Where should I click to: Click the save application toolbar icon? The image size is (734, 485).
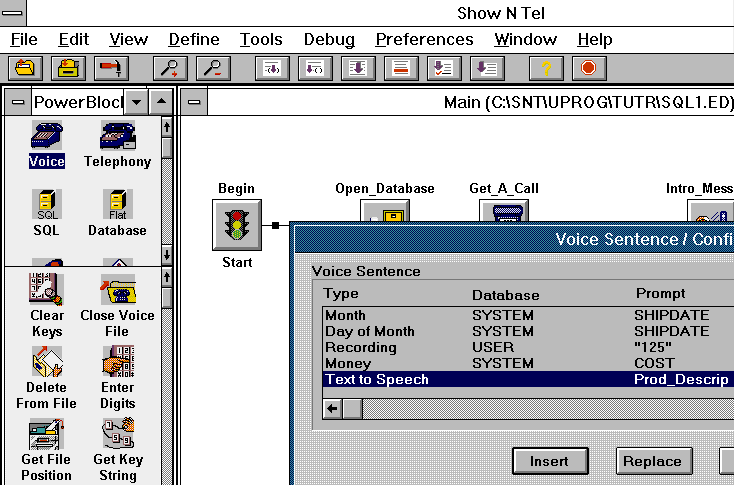click(x=68, y=68)
